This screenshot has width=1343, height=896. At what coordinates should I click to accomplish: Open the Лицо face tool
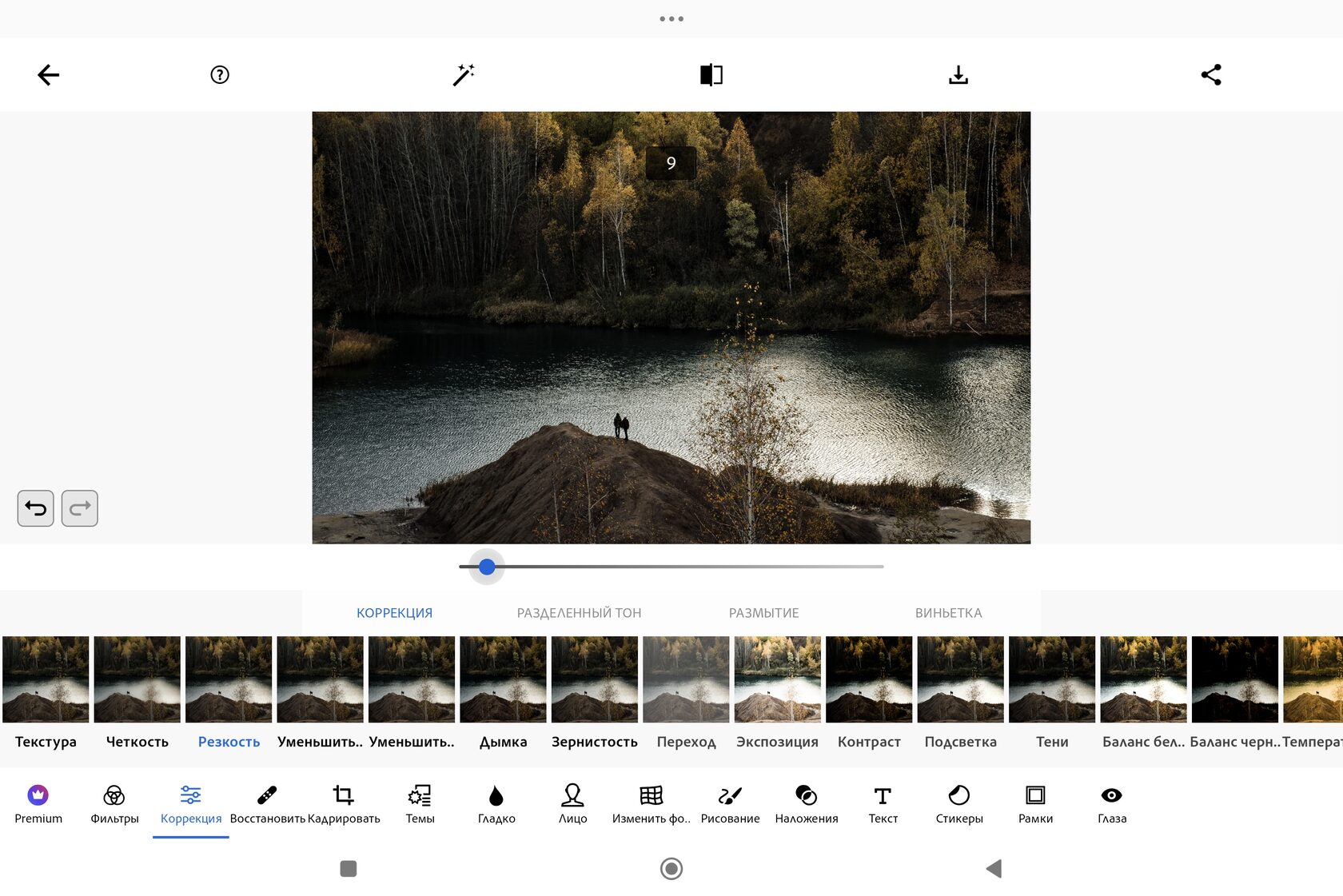(572, 803)
